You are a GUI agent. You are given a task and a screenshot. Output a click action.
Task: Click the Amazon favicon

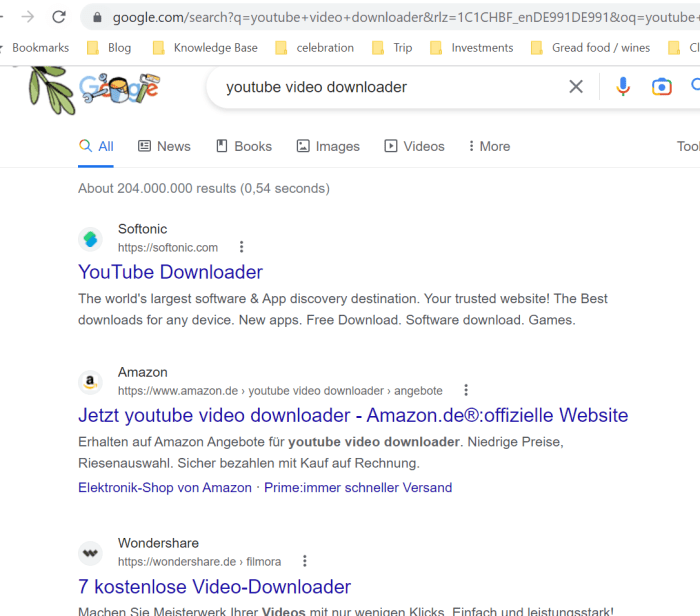tap(90, 382)
